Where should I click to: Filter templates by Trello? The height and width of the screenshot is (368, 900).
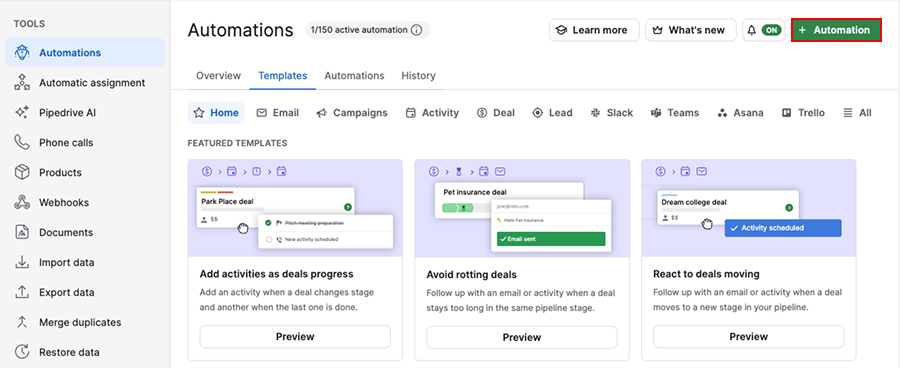pos(803,113)
